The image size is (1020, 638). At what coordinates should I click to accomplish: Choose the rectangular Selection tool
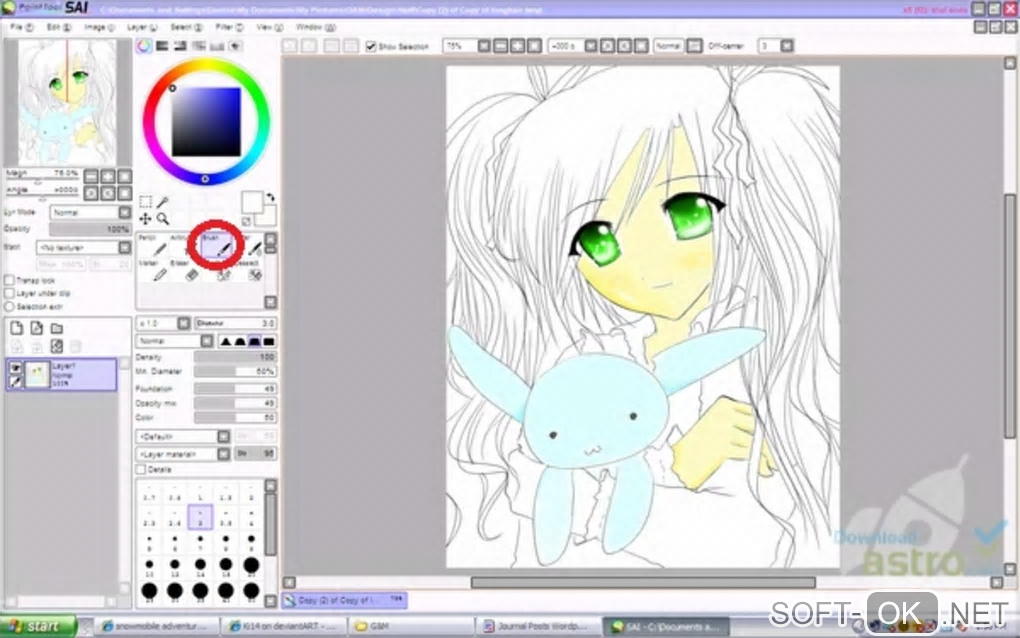(x=146, y=202)
